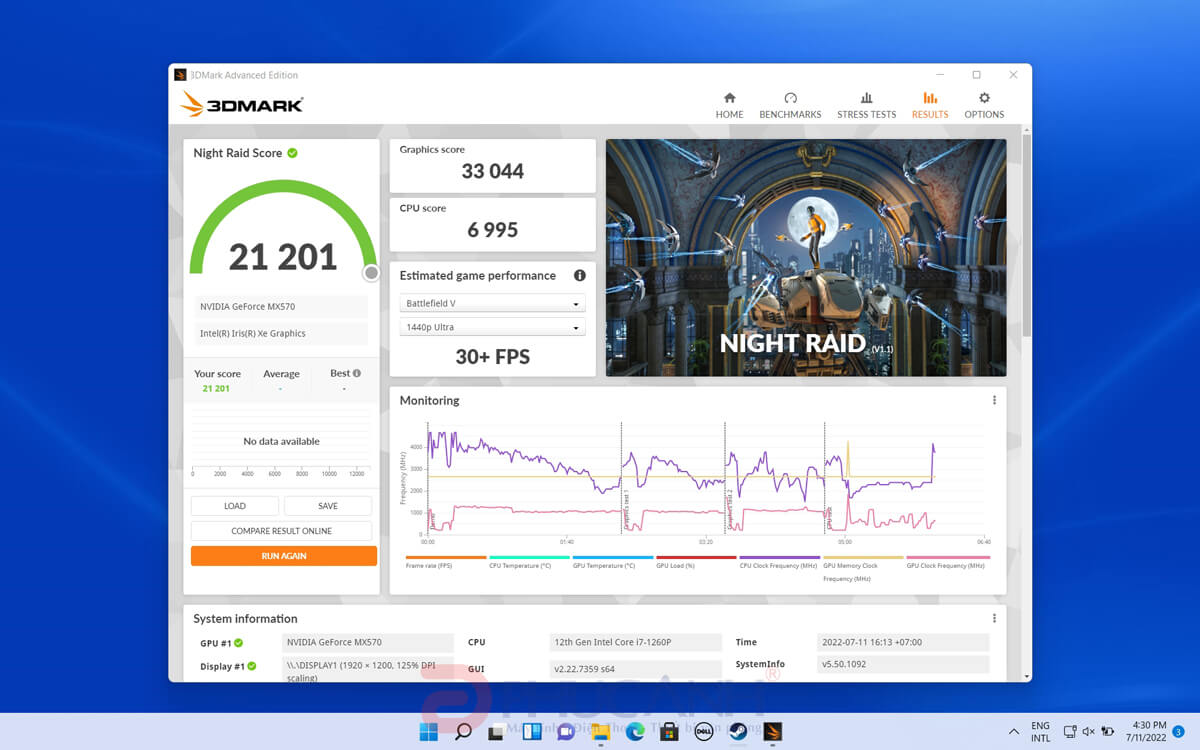
Task: Switch to the BENCHMARKS tab
Action: (790, 105)
